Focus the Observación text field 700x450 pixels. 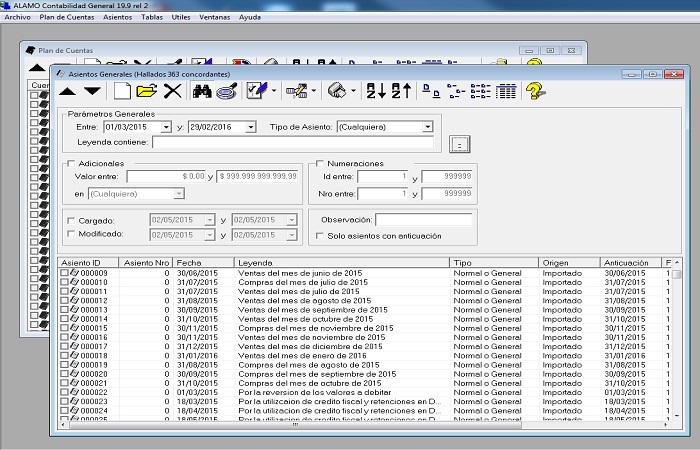click(x=423, y=220)
